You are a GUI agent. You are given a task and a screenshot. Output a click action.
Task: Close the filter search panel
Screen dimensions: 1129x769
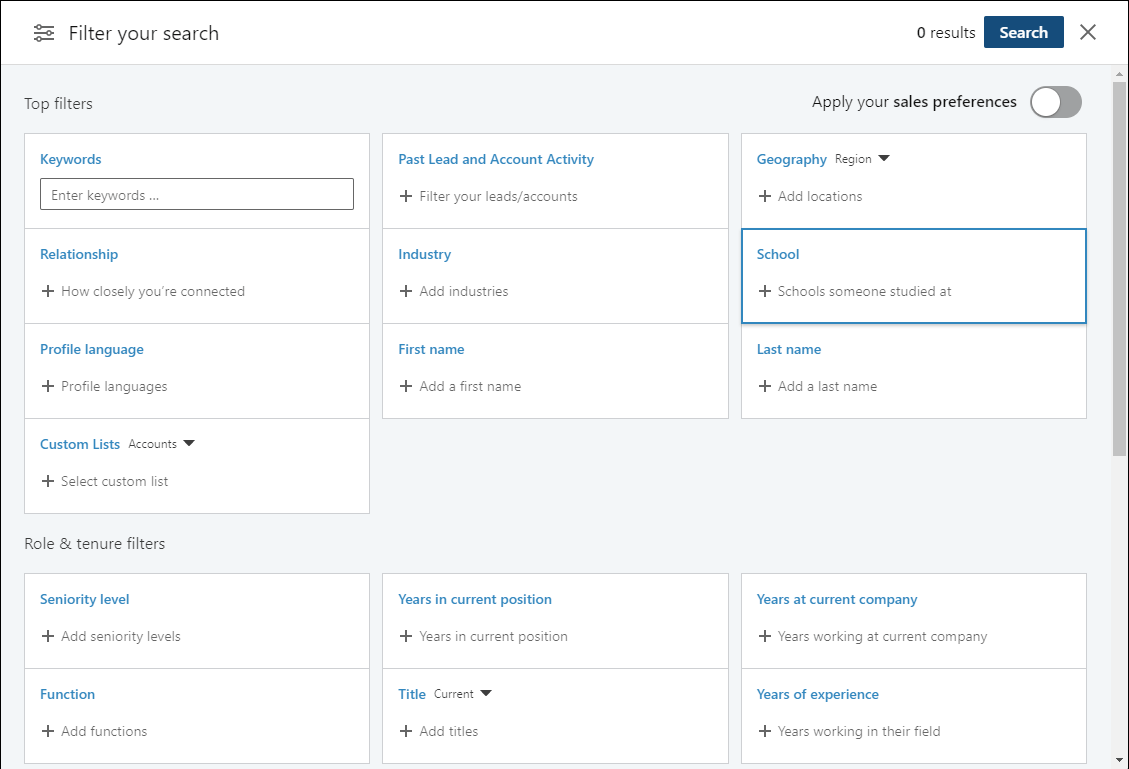1088,32
